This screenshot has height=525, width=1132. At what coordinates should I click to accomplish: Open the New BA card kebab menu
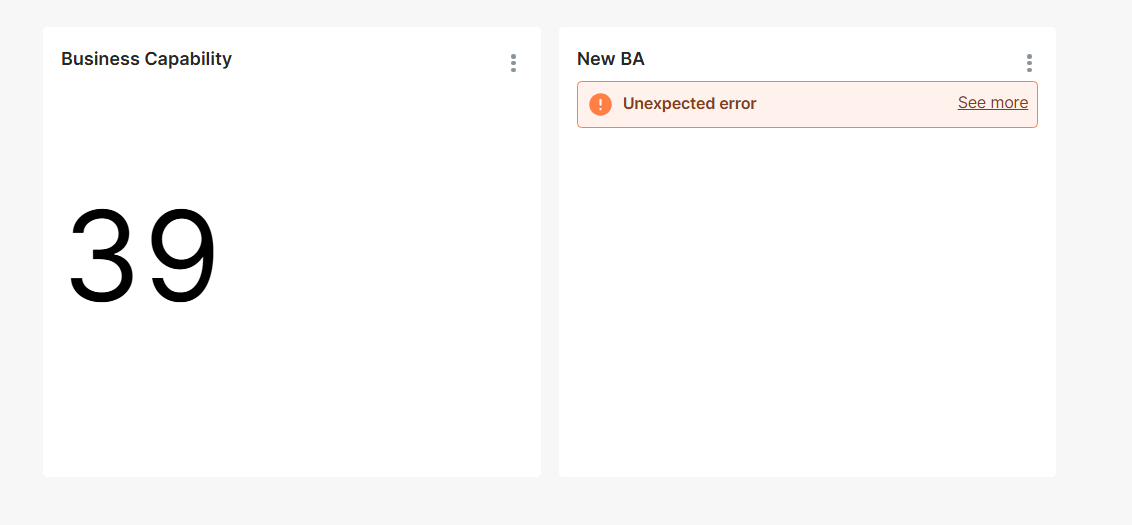[x=1029, y=63]
